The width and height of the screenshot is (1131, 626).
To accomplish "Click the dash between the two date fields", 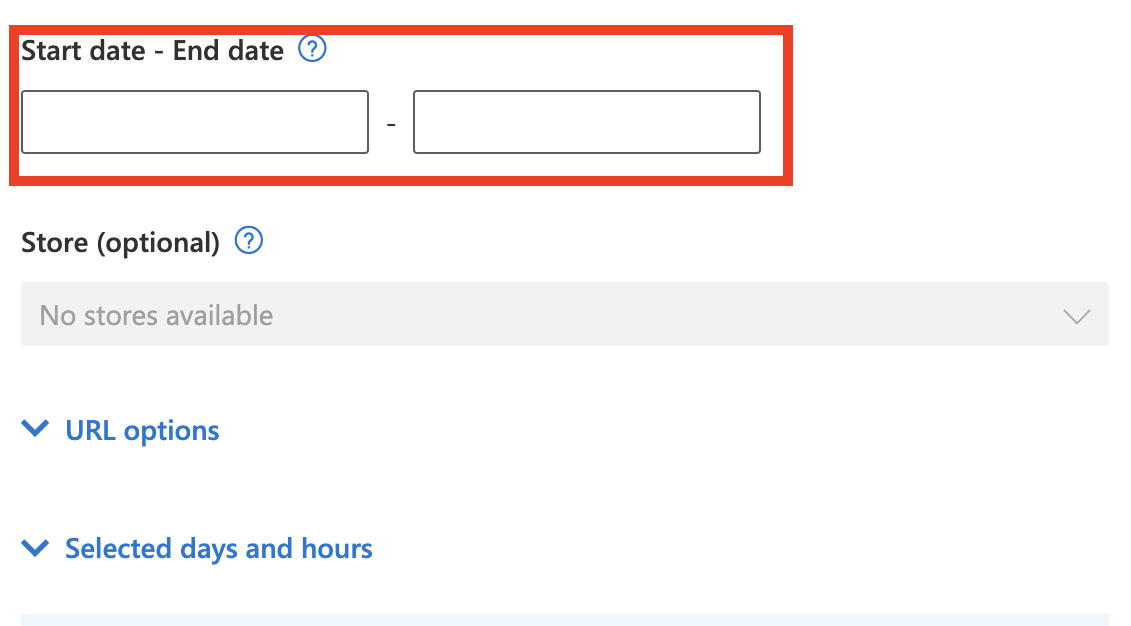I will point(391,124).
